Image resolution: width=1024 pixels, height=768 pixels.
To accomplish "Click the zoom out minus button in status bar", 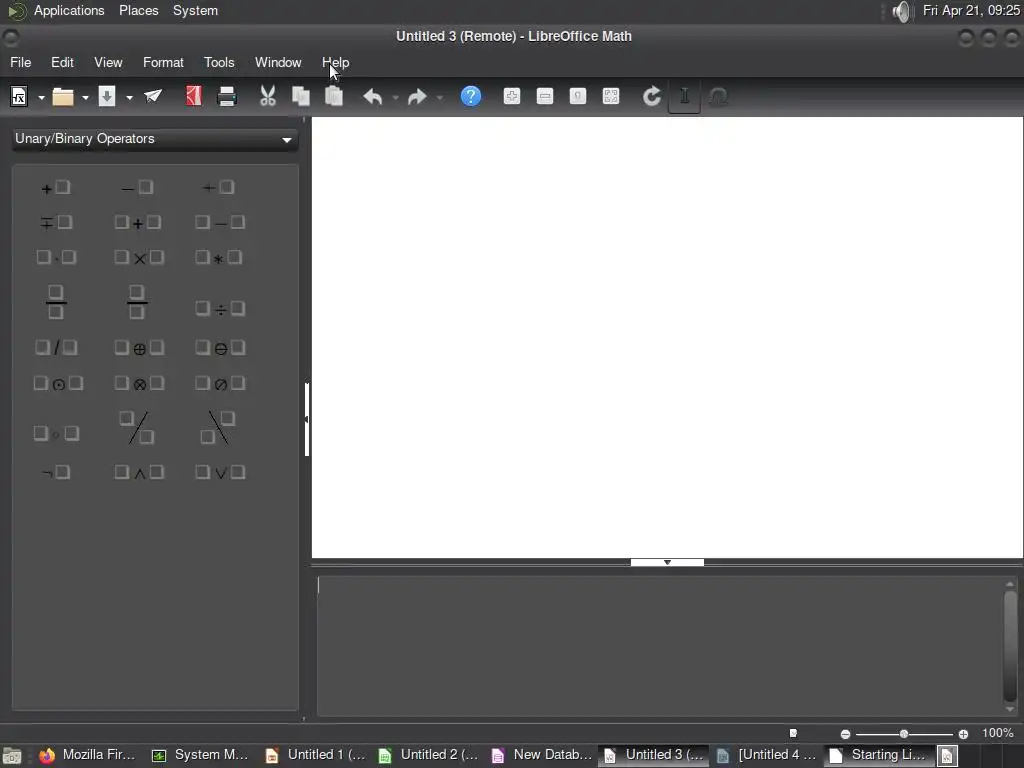I will [845, 734].
